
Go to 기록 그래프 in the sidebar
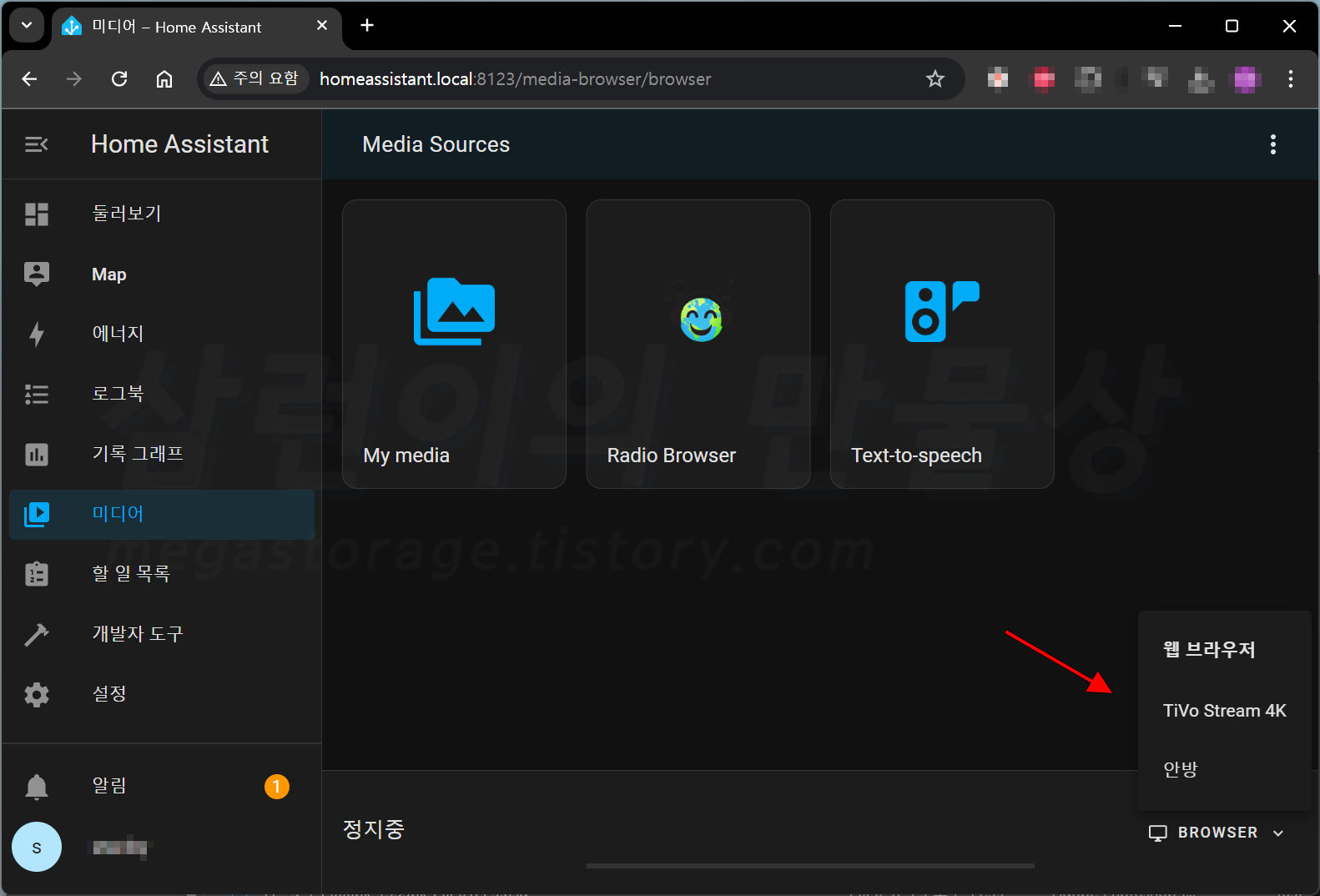tap(162, 455)
